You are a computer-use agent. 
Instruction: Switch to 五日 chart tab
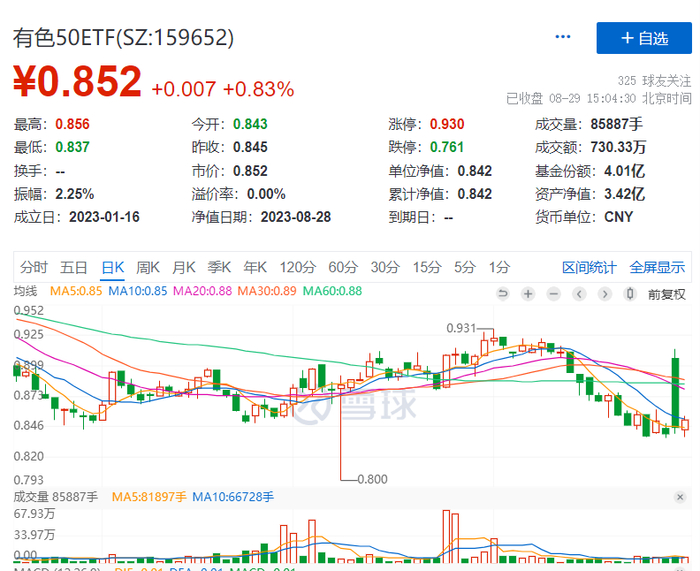click(x=74, y=267)
